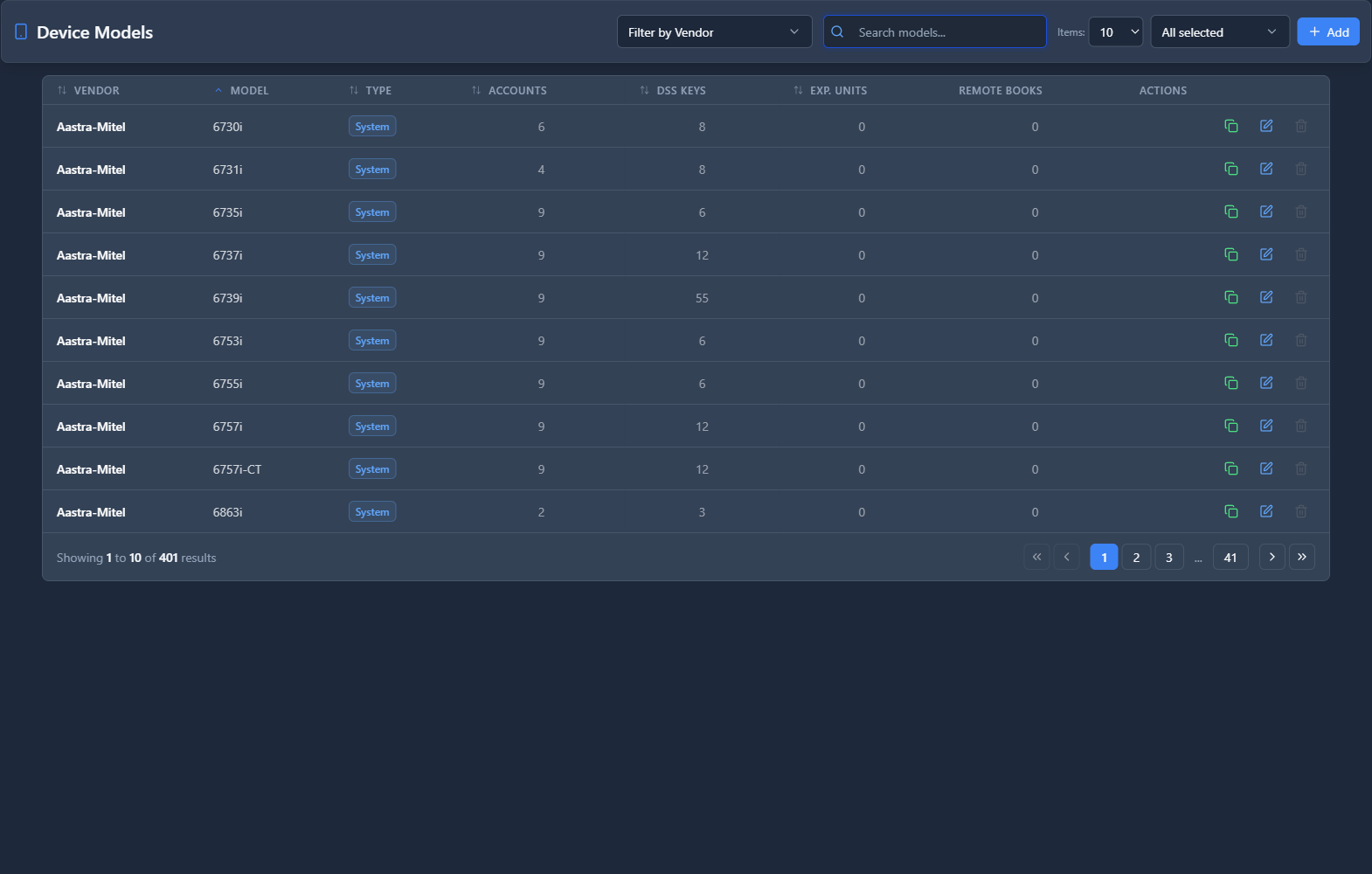Delete the 6735i model row

(1300, 212)
